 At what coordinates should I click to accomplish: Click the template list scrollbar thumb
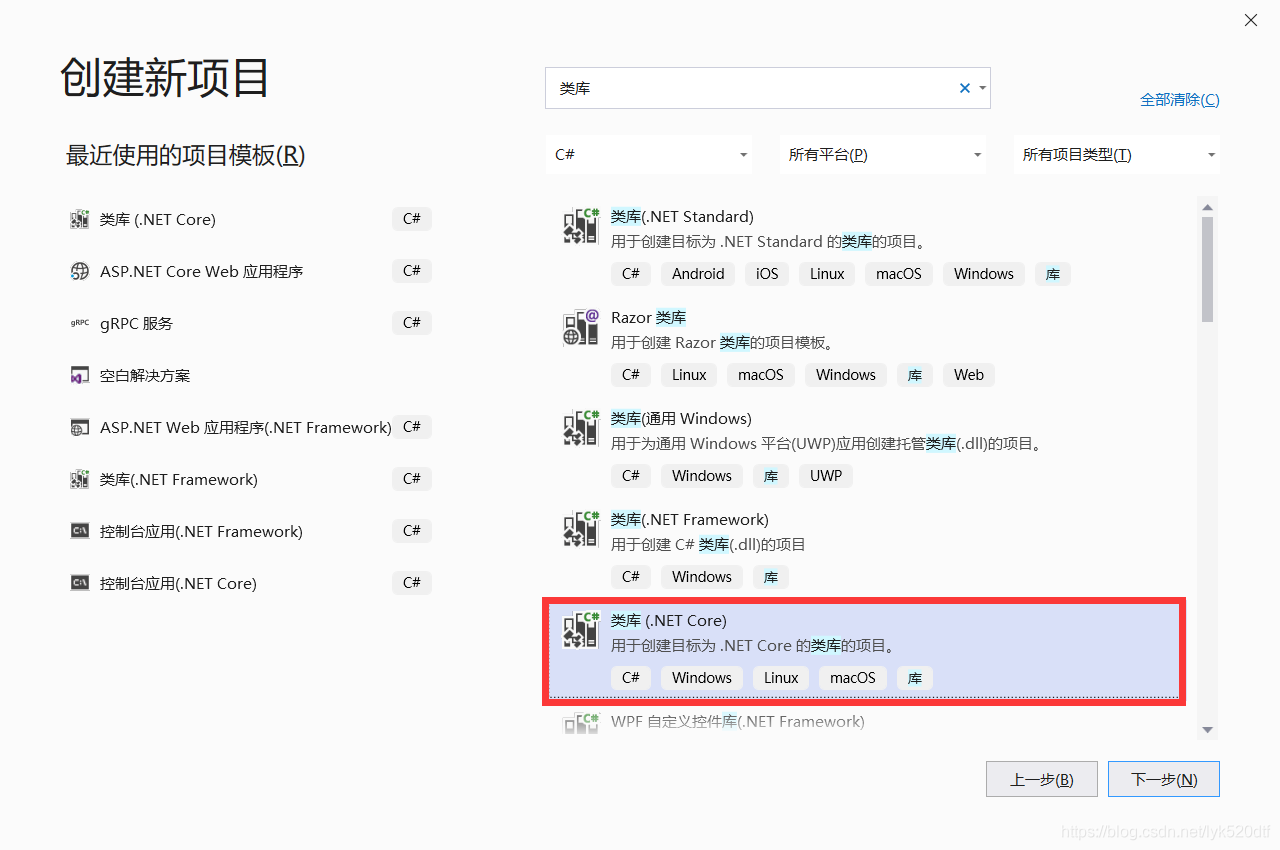point(1207,268)
